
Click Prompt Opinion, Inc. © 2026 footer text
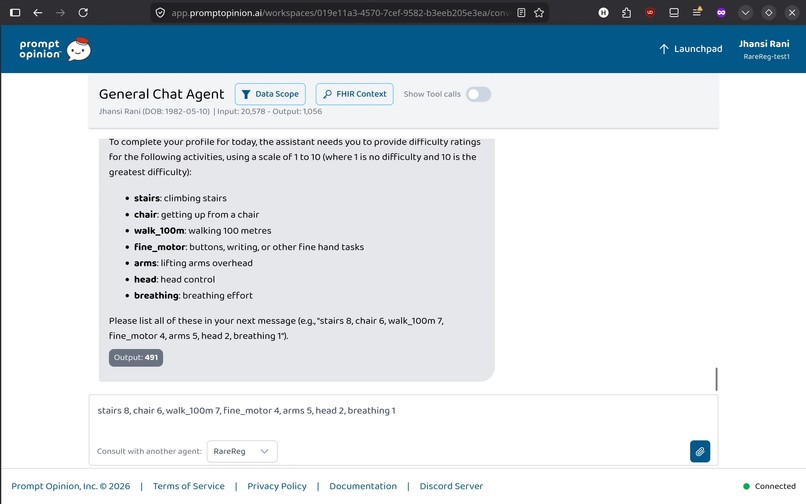click(x=70, y=486)
